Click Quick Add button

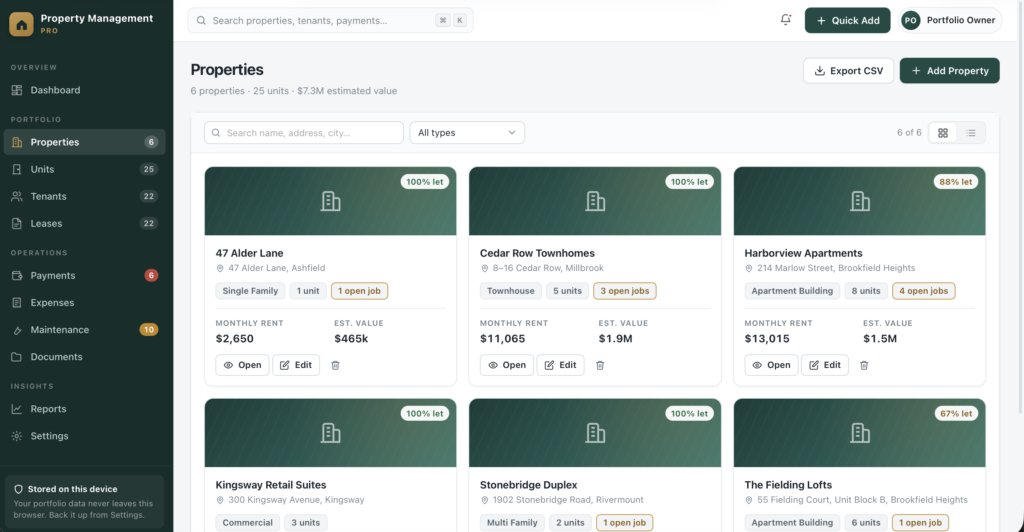point(847,20)
